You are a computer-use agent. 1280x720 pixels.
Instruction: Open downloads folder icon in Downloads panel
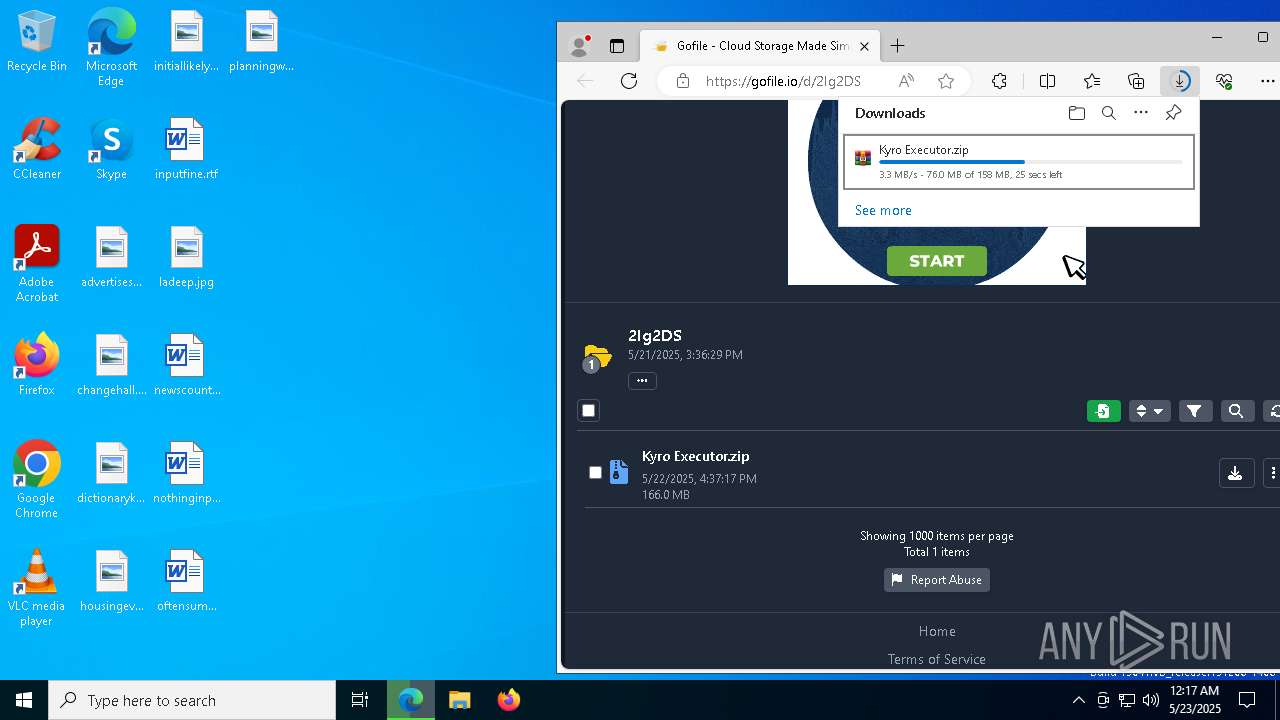pyautogui.click(x=1077, y=113)
